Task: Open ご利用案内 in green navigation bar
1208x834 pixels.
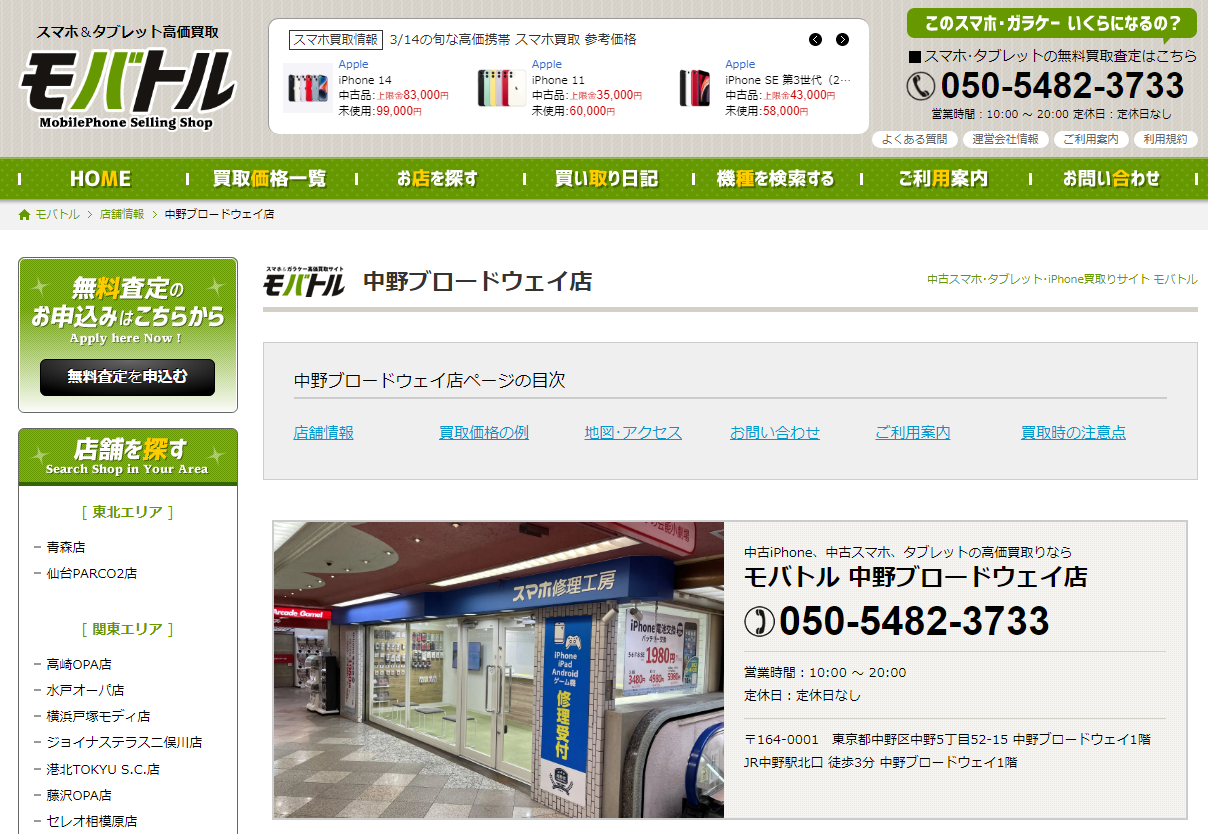Action: coord(942,179)
